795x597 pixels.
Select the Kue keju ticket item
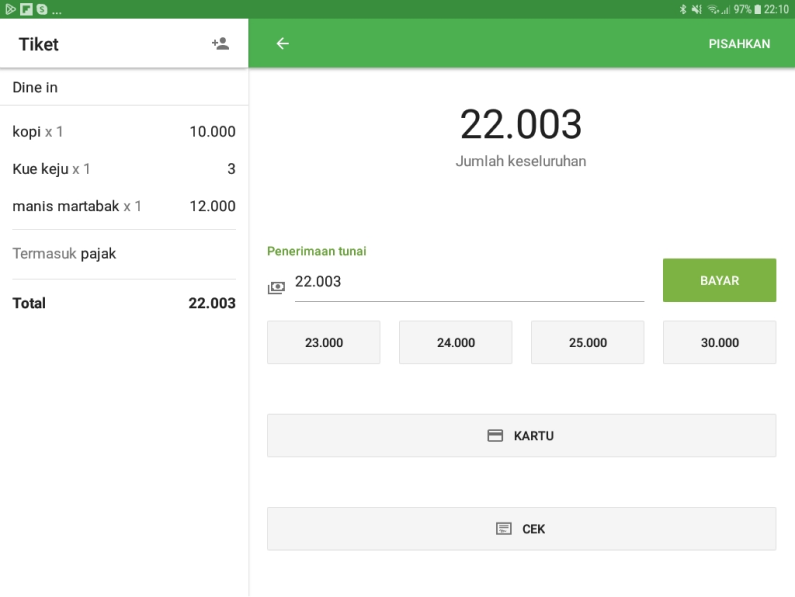[124, 169]
